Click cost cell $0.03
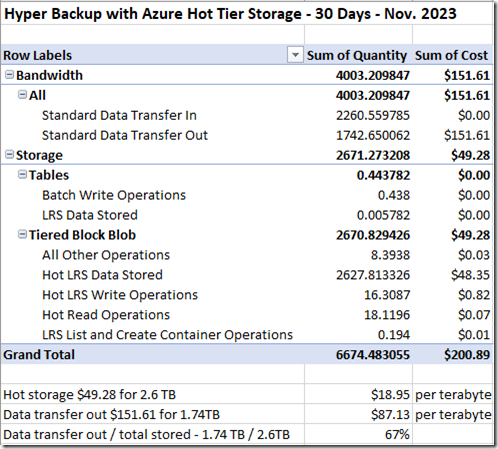Screen dimensions: 498x449 (474, 255)
